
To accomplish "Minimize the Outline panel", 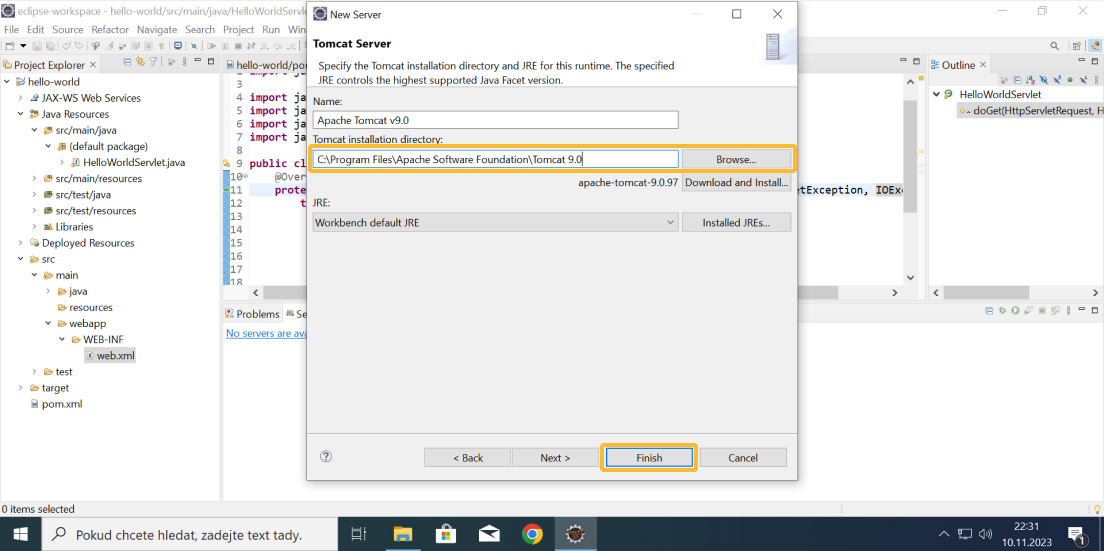I will (1081, 60).
